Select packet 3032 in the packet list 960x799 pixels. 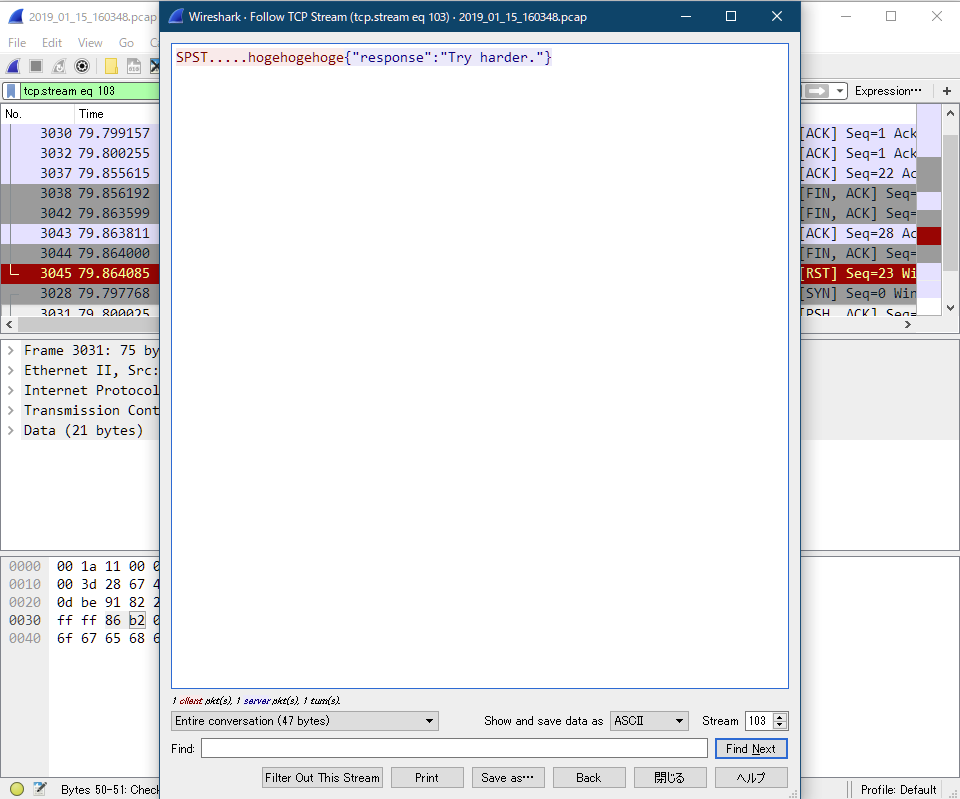tap(80, 153)
